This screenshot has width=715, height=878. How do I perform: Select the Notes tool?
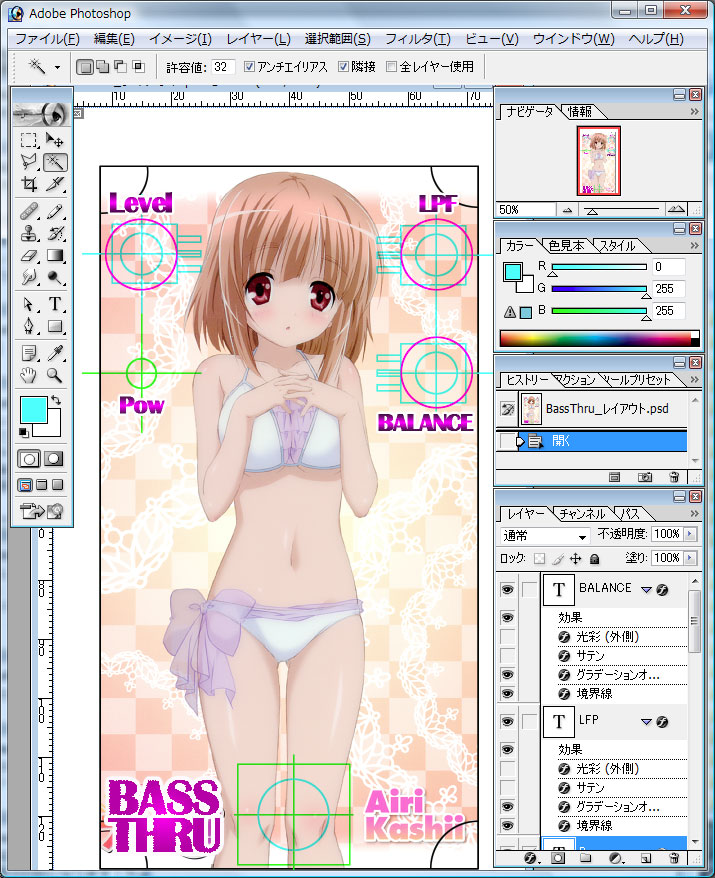(x=29, y=353)
